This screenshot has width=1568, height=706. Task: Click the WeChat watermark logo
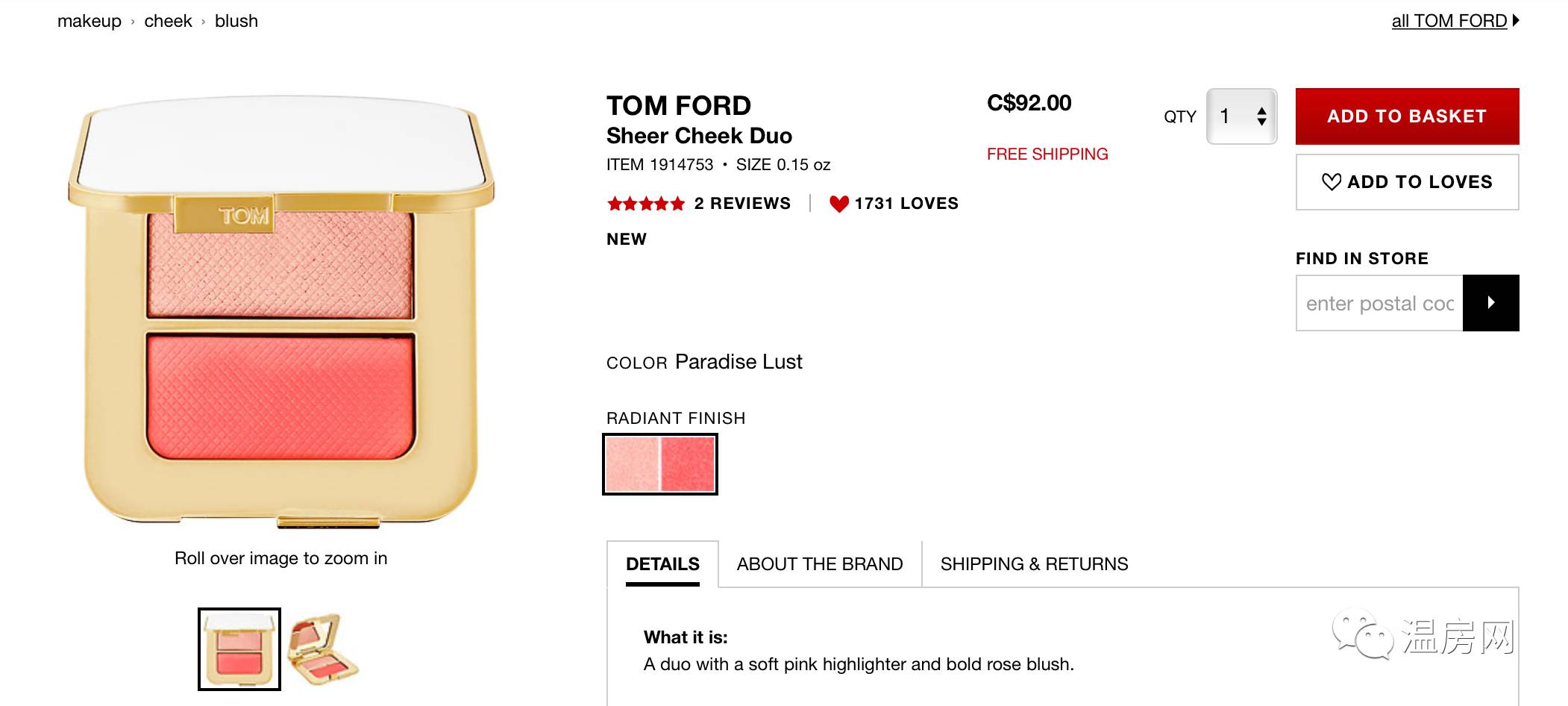tap(1362, 636)
